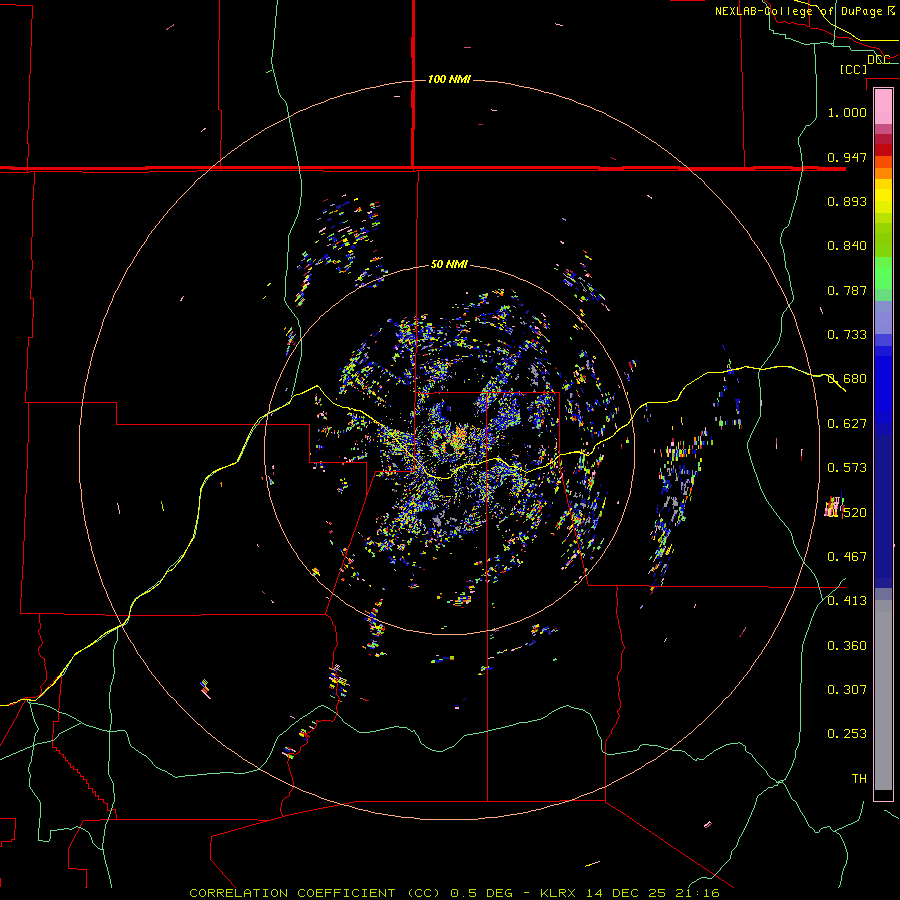Click the 50 NMI range ring label

[449, 264]
